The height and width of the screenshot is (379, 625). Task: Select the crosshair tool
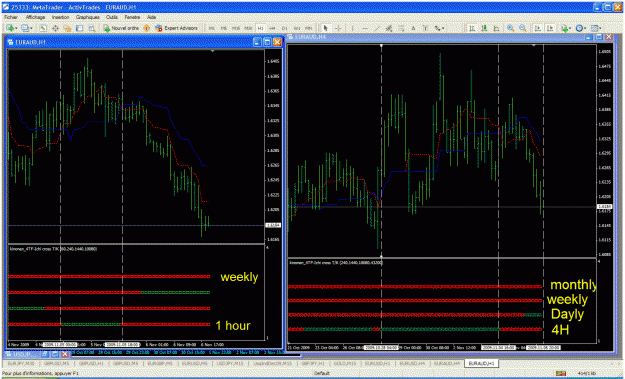coord(338,28)
